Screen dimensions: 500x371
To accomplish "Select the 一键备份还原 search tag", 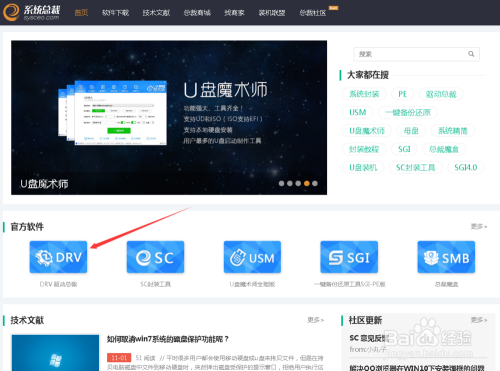I will coord(408,112).
